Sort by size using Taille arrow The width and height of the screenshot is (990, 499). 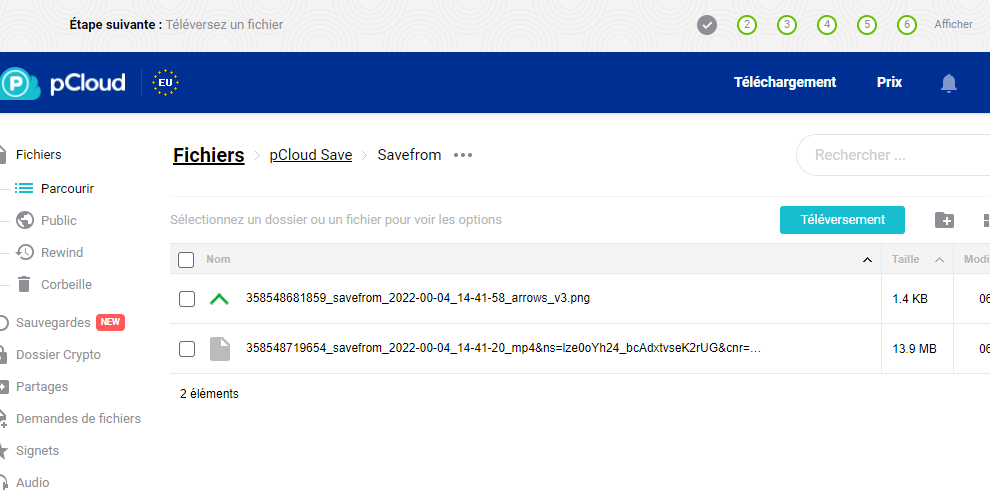click(x=939, y=260)
